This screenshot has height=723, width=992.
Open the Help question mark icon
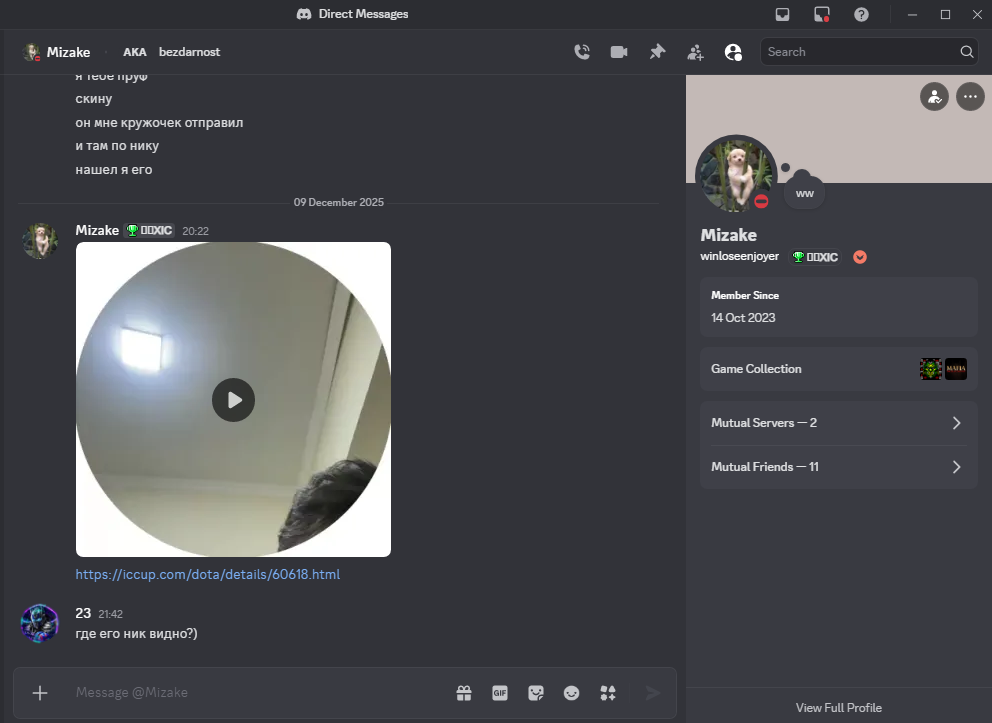(861, 15)
